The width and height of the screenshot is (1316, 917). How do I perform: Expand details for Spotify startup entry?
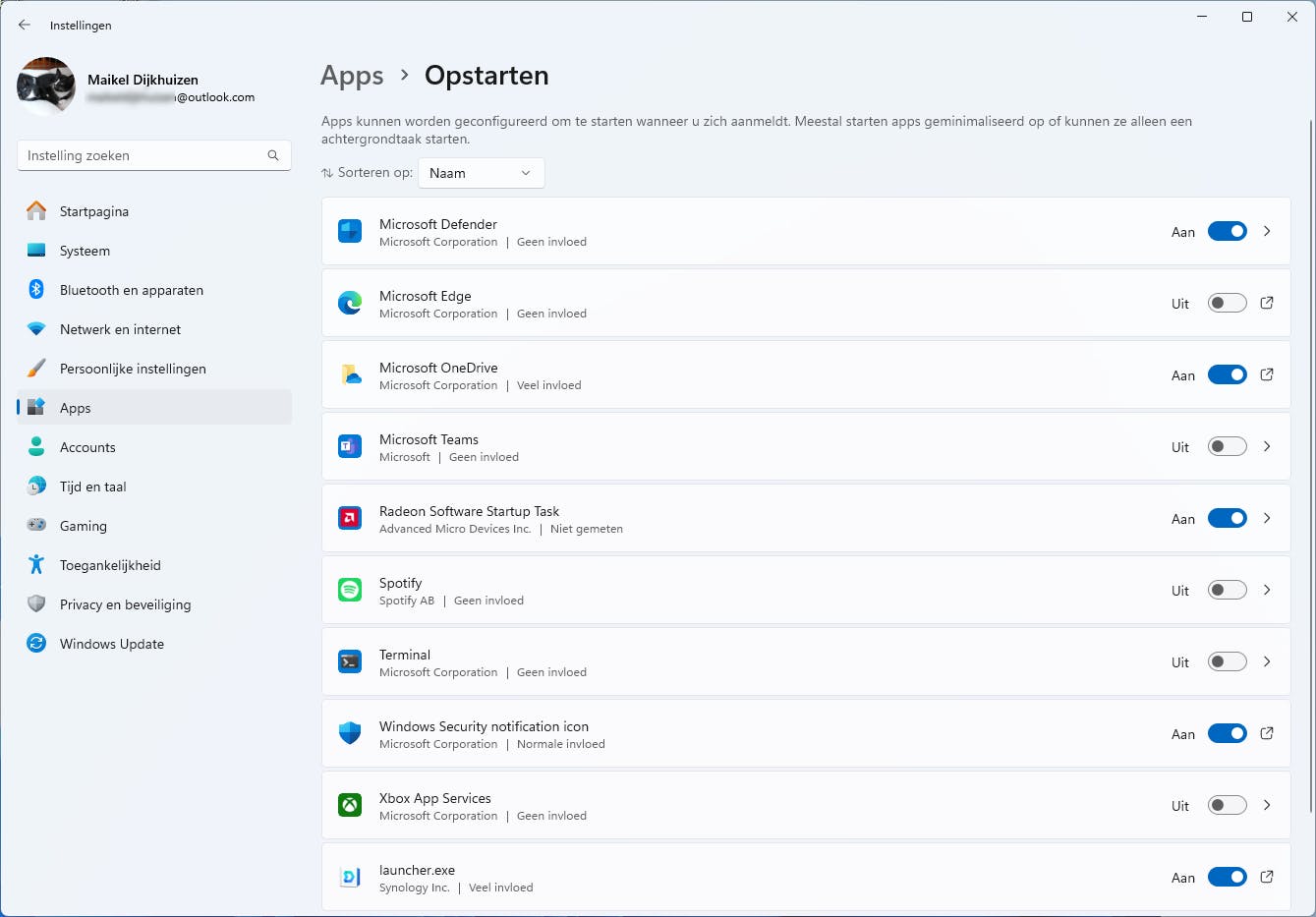pyautogui.click(x=1267, y=590)
